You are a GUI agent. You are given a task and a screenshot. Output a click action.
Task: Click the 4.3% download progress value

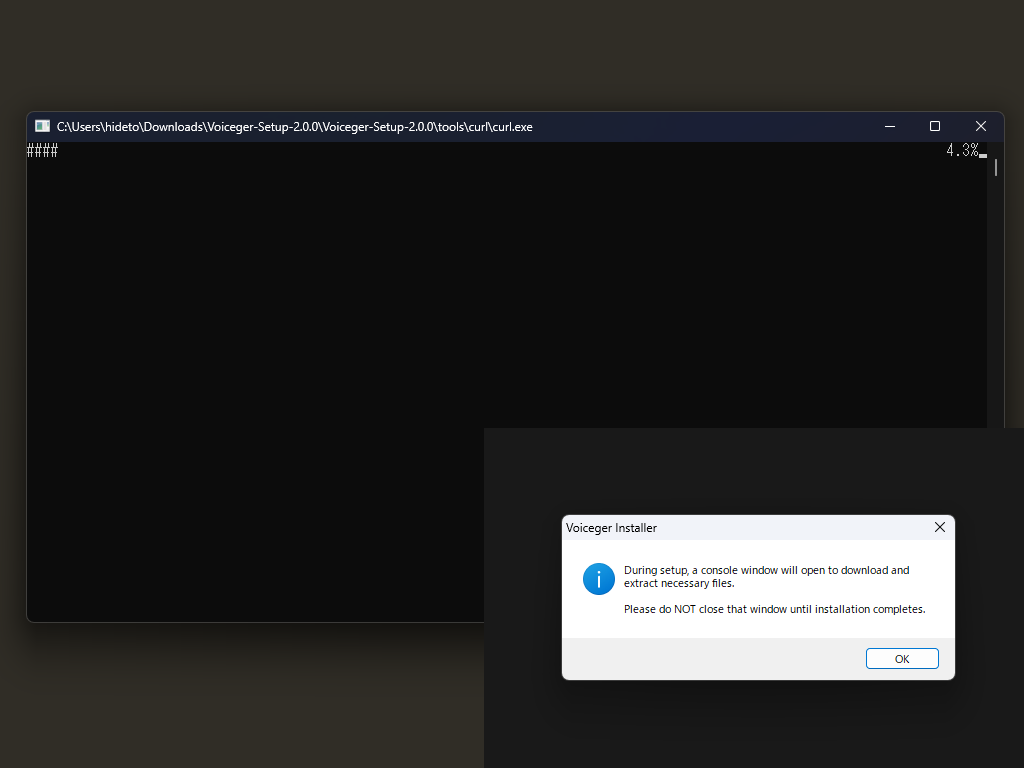(962, 151)
